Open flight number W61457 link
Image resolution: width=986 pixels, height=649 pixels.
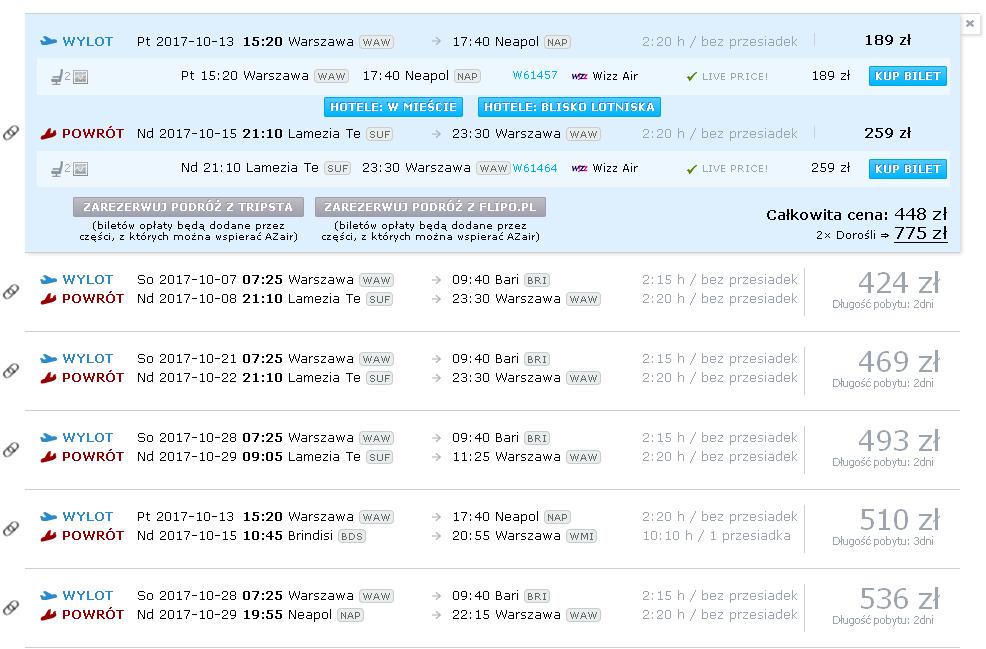(535, 75)
